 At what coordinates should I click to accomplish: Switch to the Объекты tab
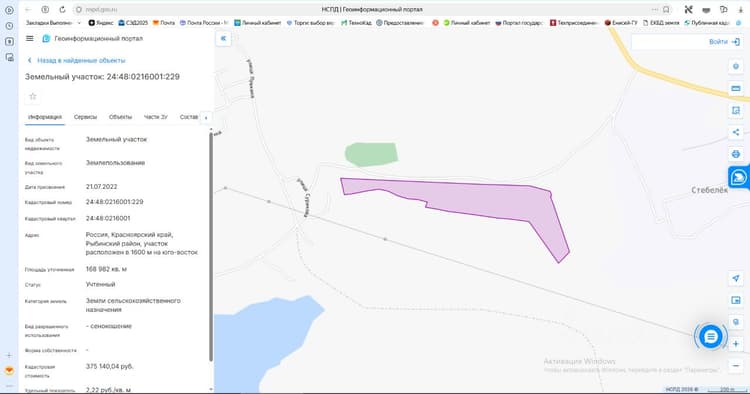[120, 117]
